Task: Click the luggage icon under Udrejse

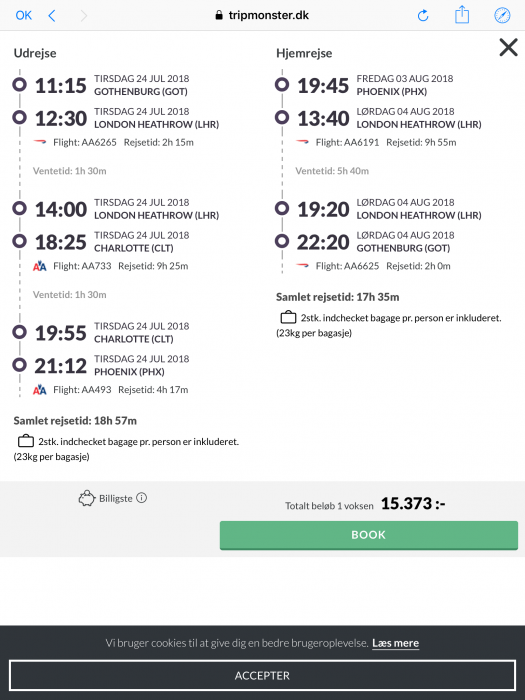Action: tap(26, 441)
